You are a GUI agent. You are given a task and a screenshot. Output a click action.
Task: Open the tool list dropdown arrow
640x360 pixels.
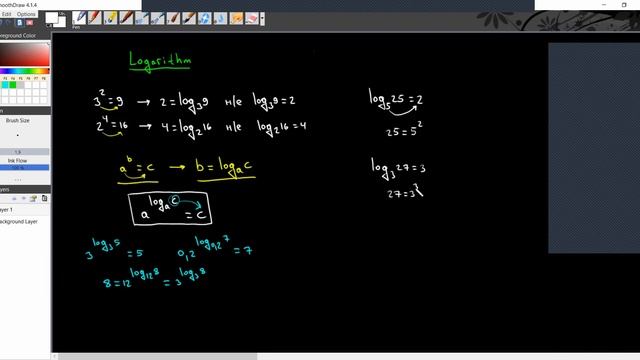point(262,18)
